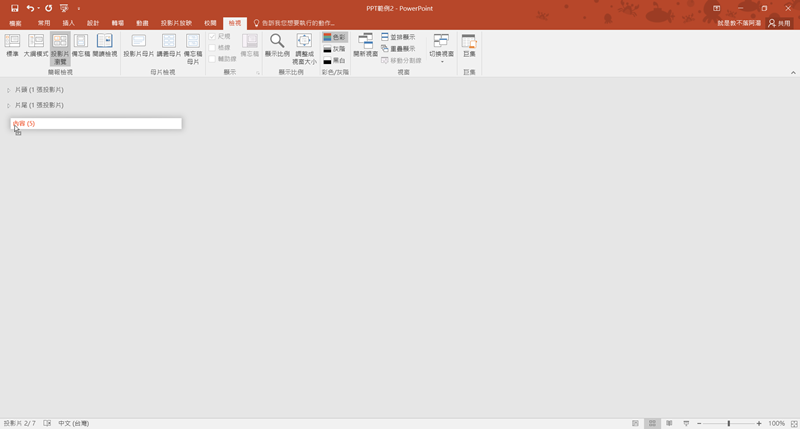The width and height of the screenshot is (800, 429).
Task: Click the 100% zoom level
Action: pos(777,423)
